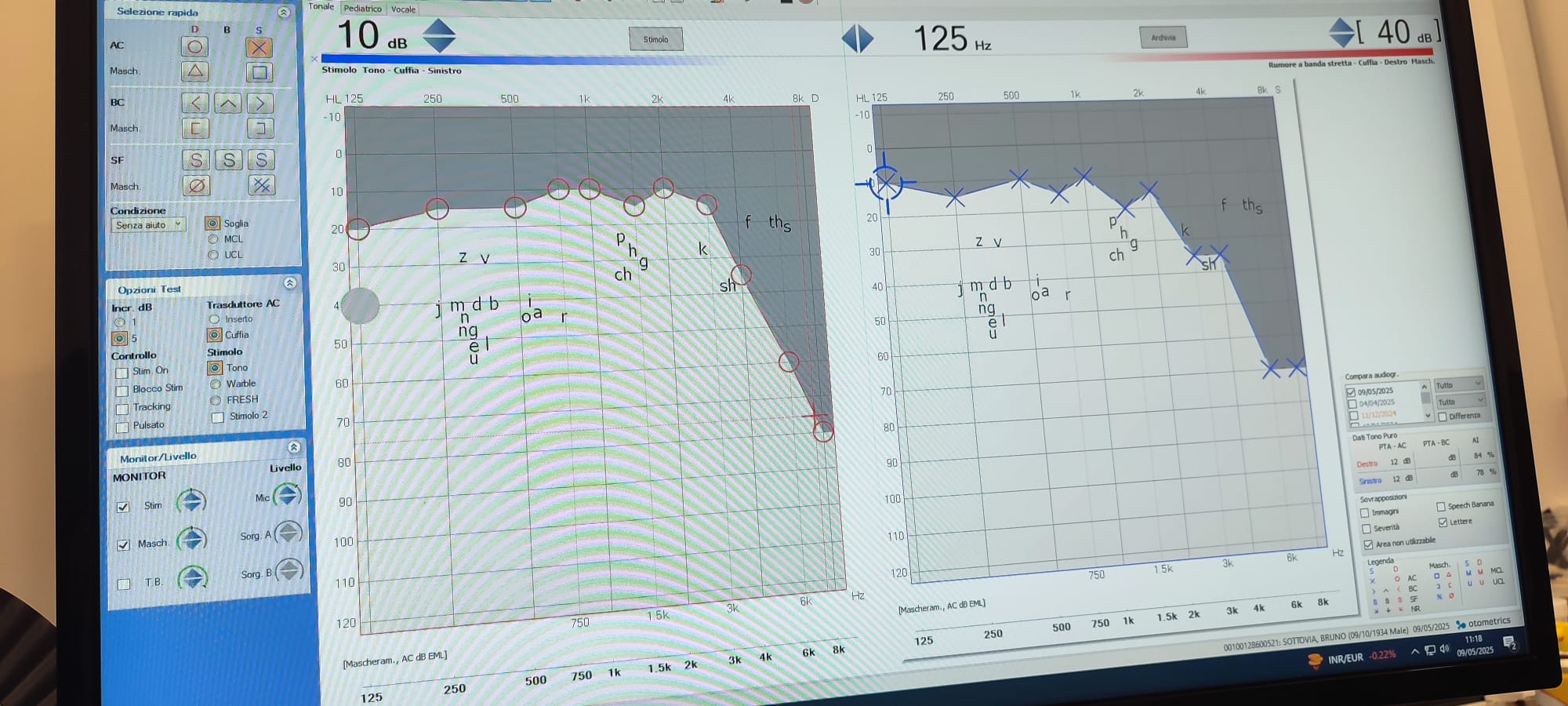Adjust stimulus level 10 dB up-down arrows
Viewport: 1568px width, 706px height.
tap(439, 36)
